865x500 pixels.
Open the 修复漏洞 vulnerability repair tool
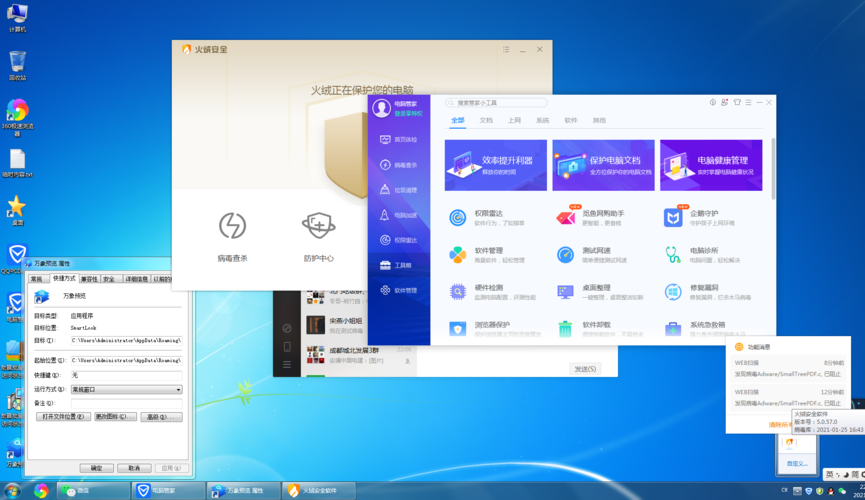click(x=673, y=292)
